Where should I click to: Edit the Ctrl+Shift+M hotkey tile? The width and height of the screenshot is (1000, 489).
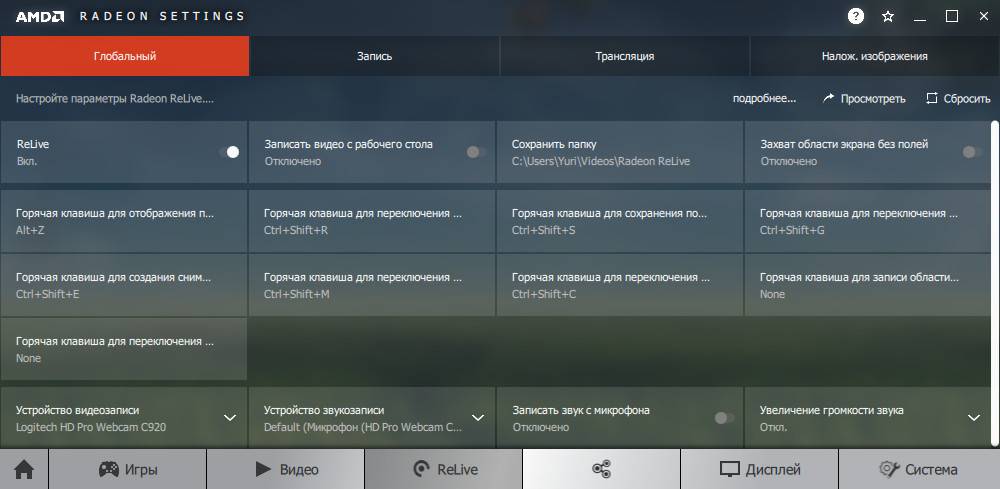(371, 285)
